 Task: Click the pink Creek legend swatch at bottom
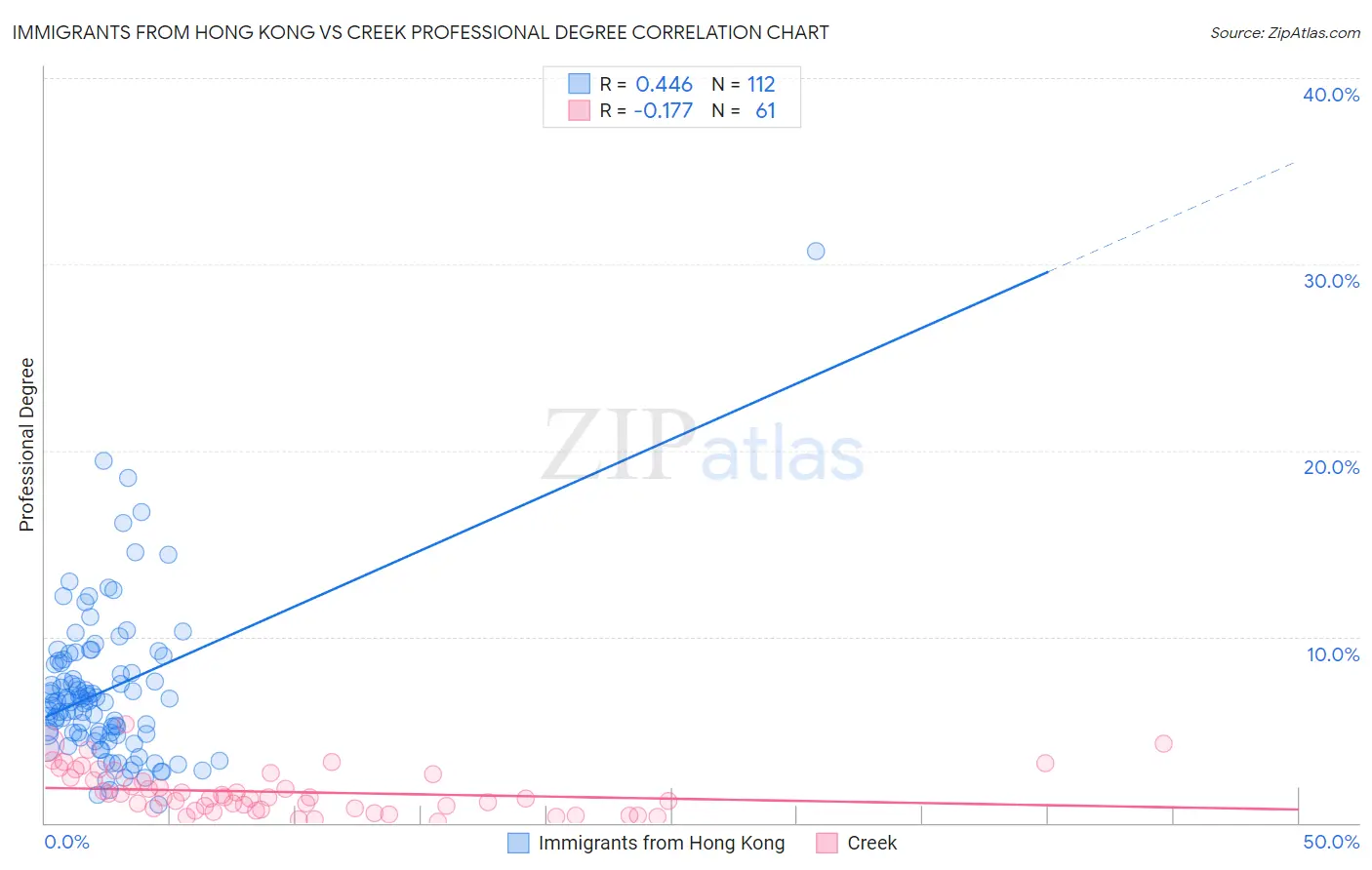coord(827,843)
